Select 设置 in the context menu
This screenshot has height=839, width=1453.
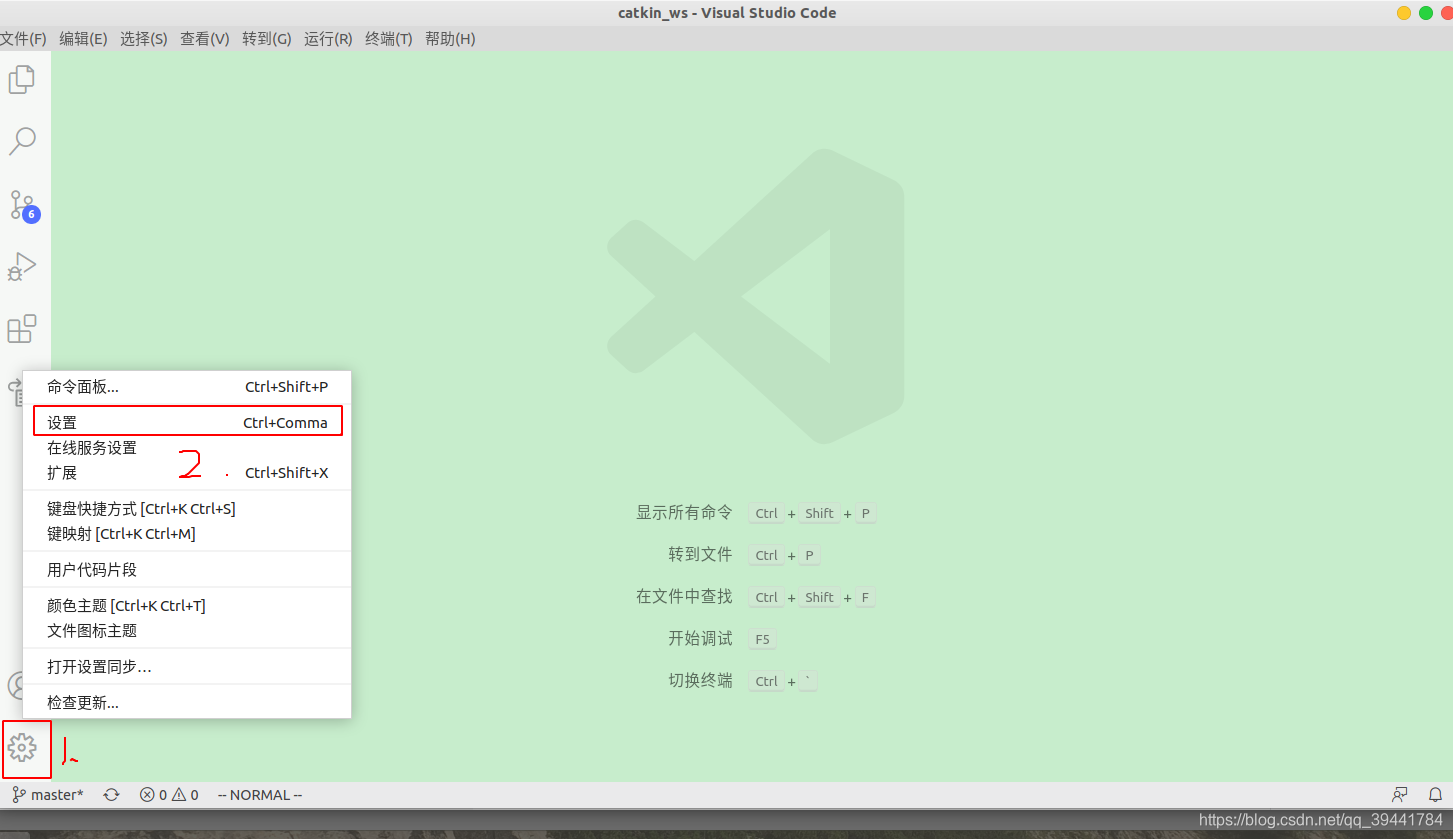click(187, 422)
